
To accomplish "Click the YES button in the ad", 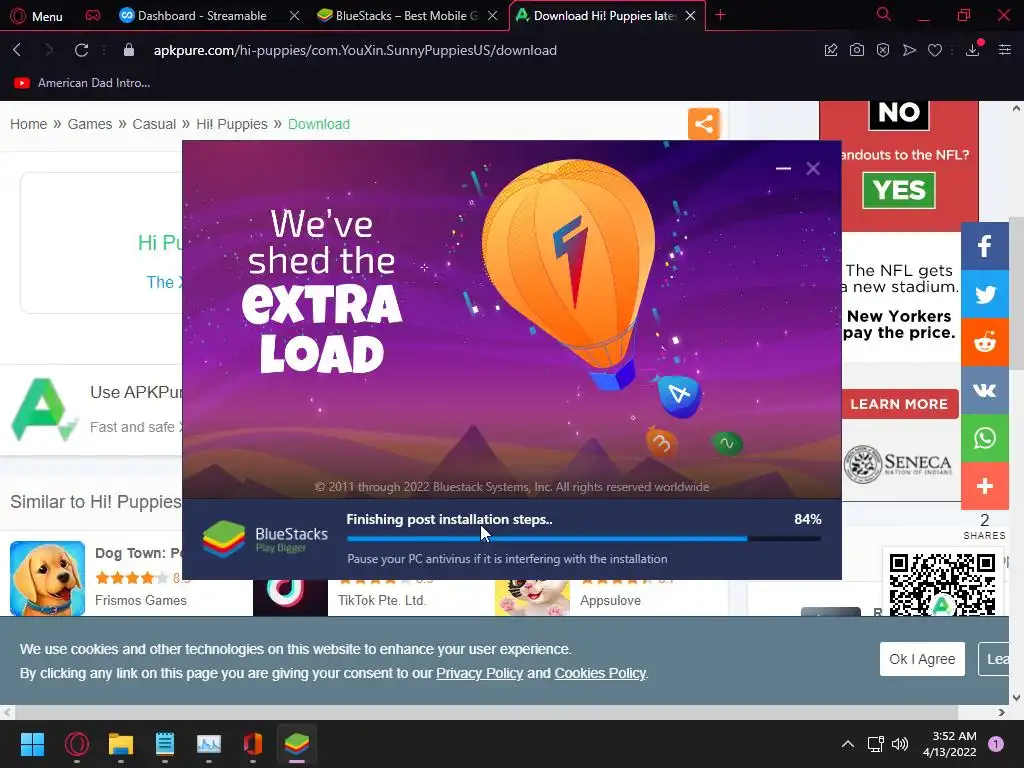I will 899,190.
